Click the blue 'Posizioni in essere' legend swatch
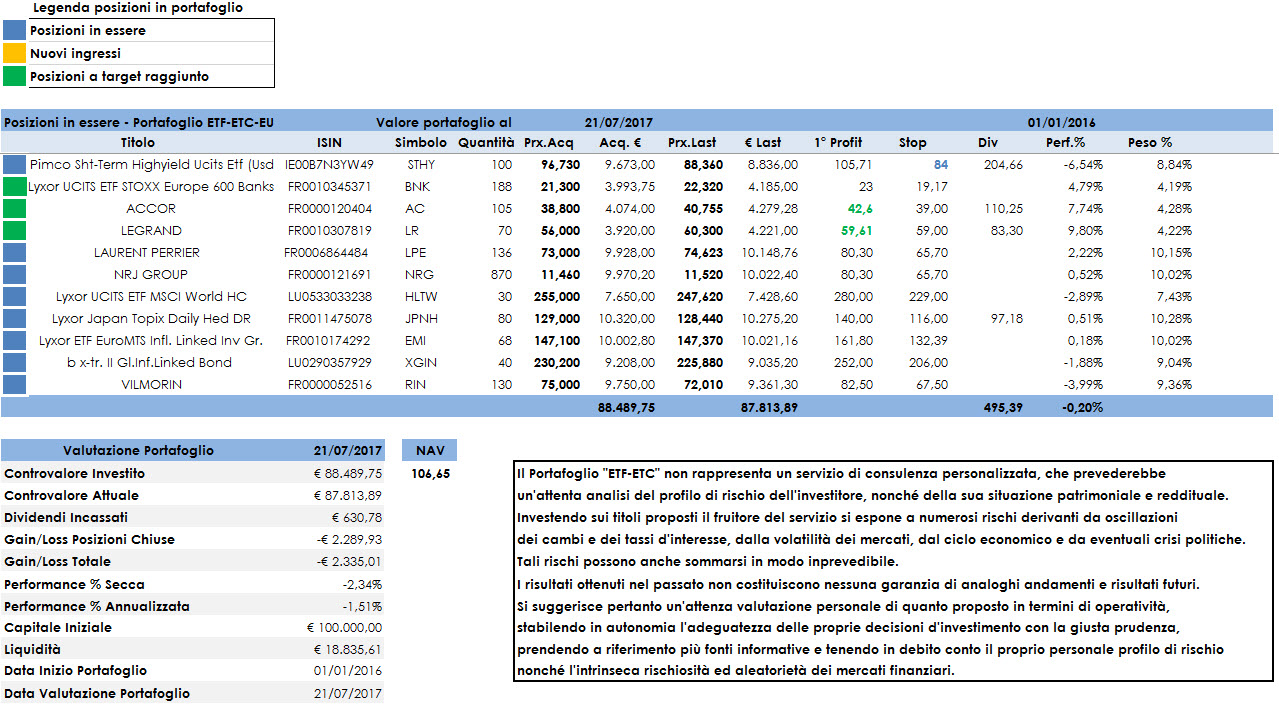The width and height of the screenshot is (1279, 709). tap(14, 30)
